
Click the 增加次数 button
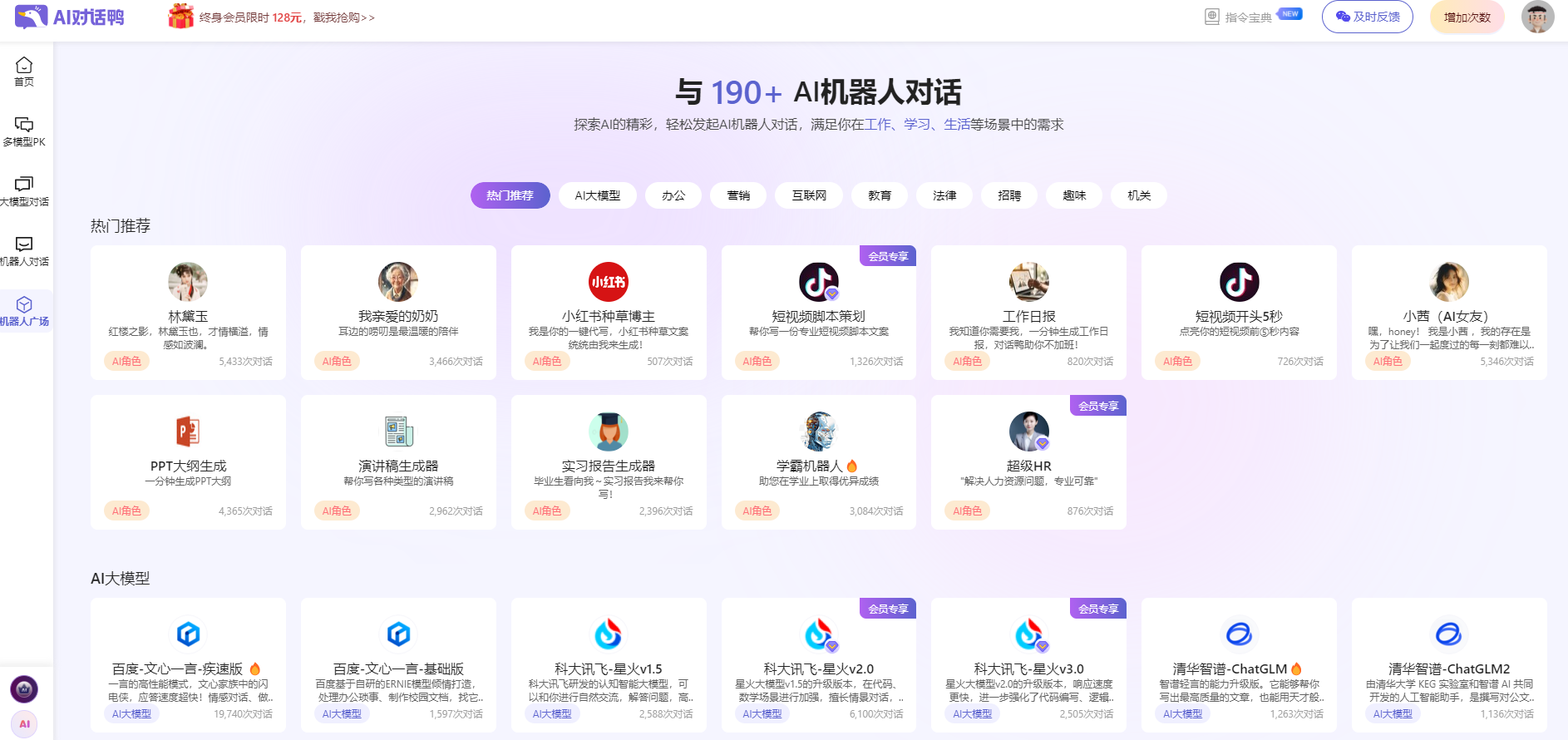[1467, 17]
